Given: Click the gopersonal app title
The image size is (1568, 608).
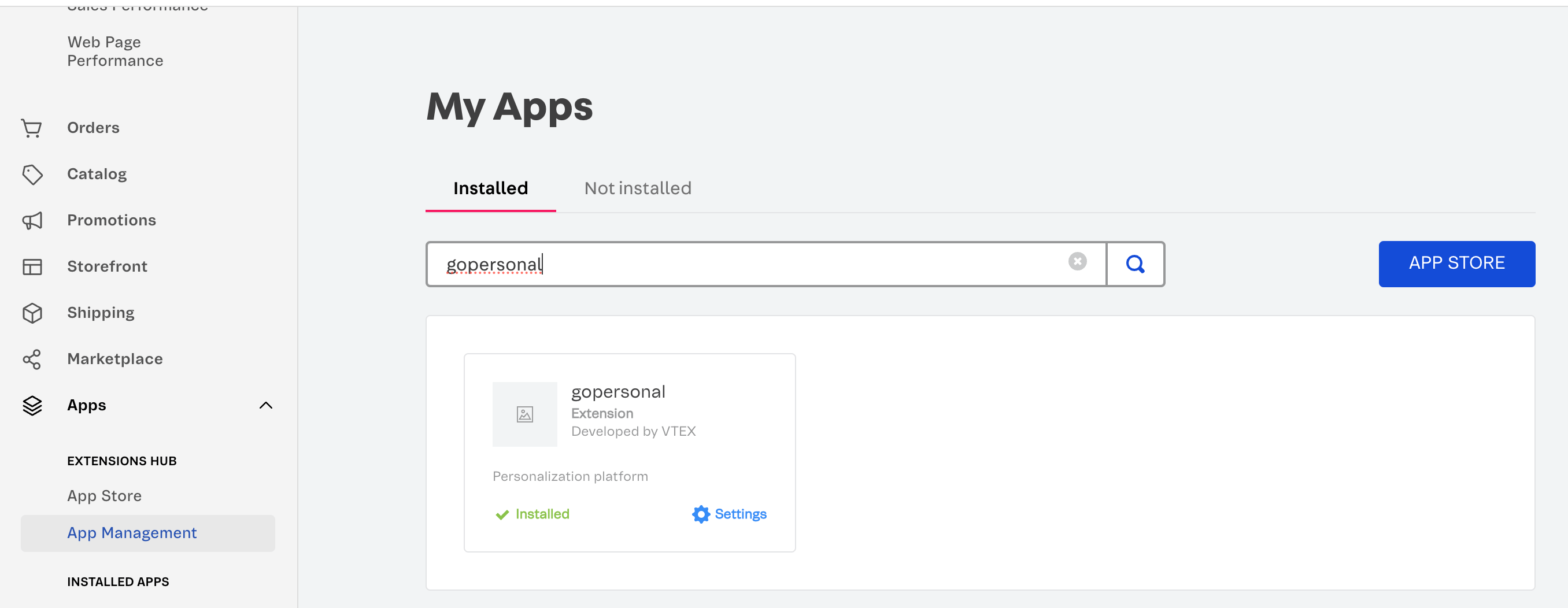Looking at the screenshot, I should point(618,392).
